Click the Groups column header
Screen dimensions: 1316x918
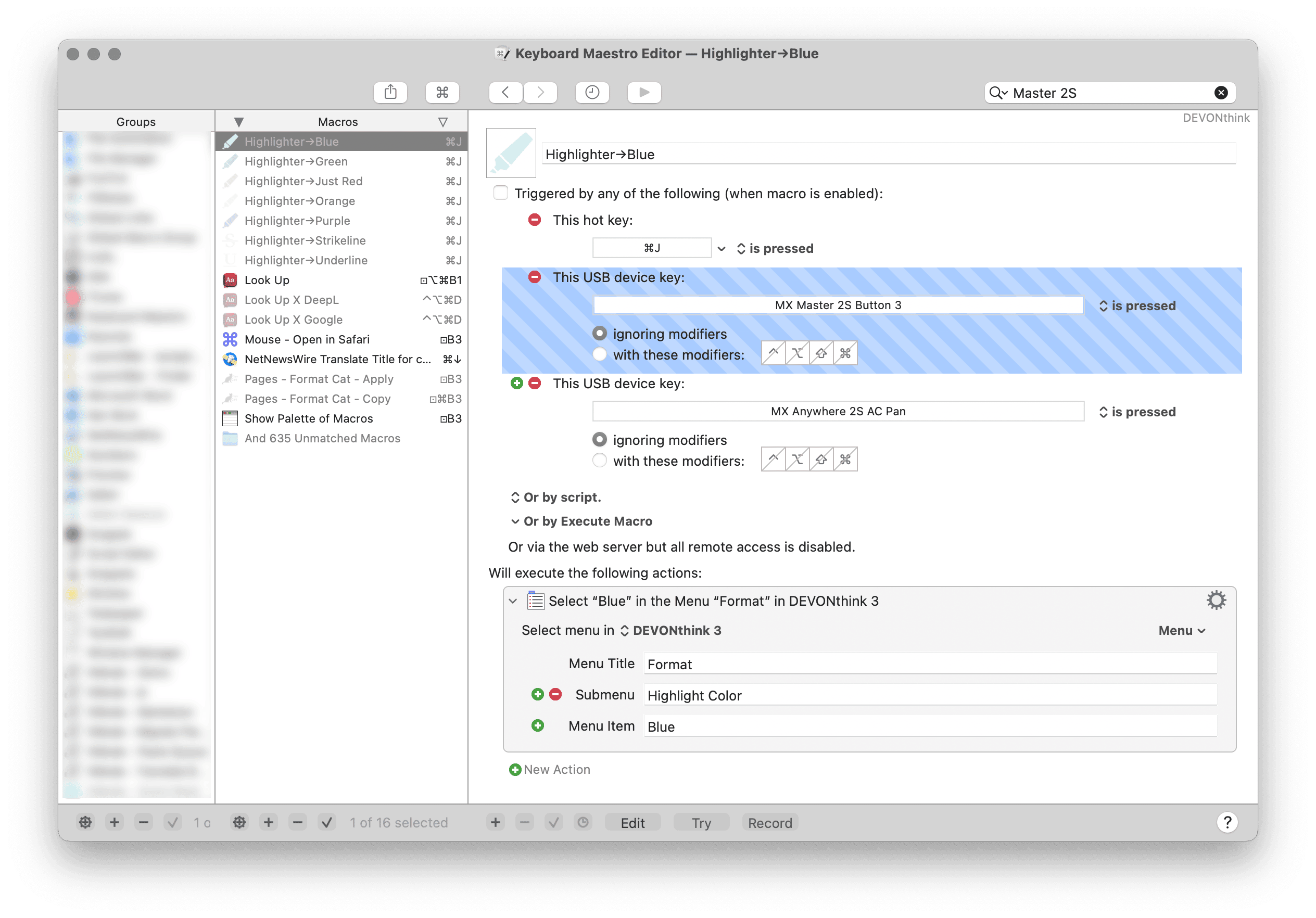click(136, 121)
